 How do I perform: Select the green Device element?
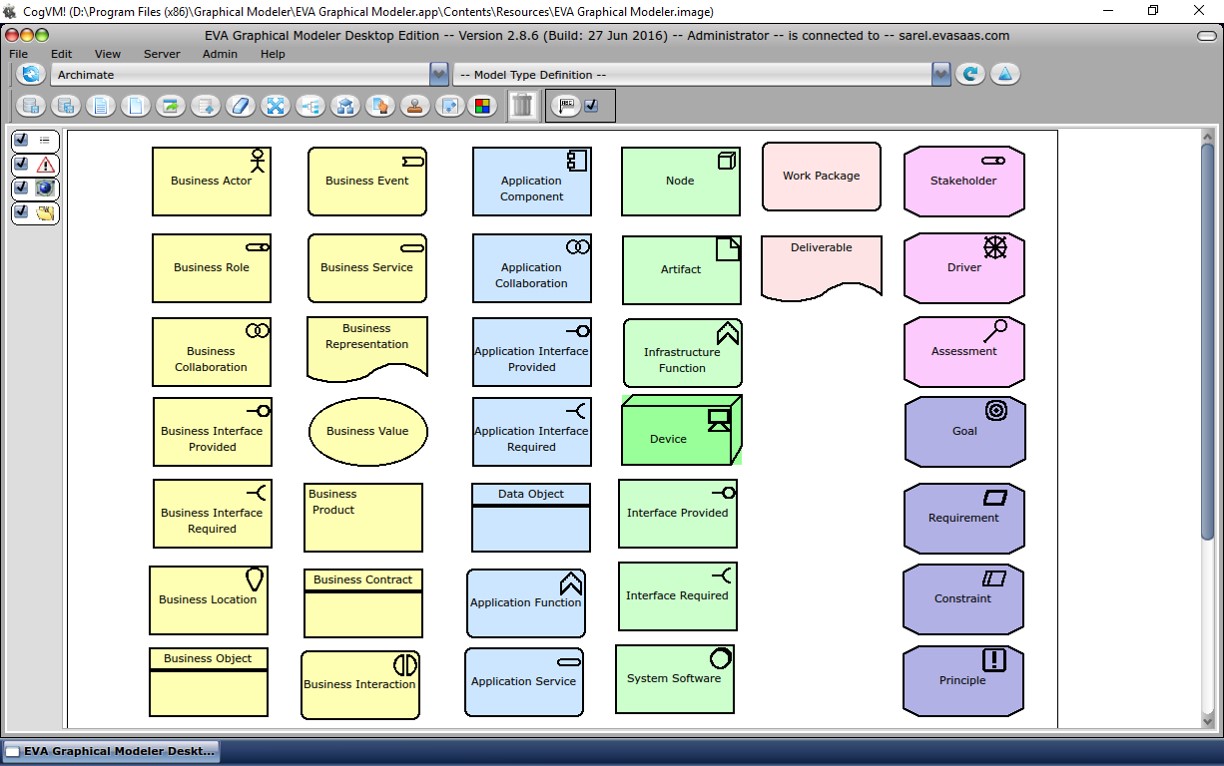point(682,430)
